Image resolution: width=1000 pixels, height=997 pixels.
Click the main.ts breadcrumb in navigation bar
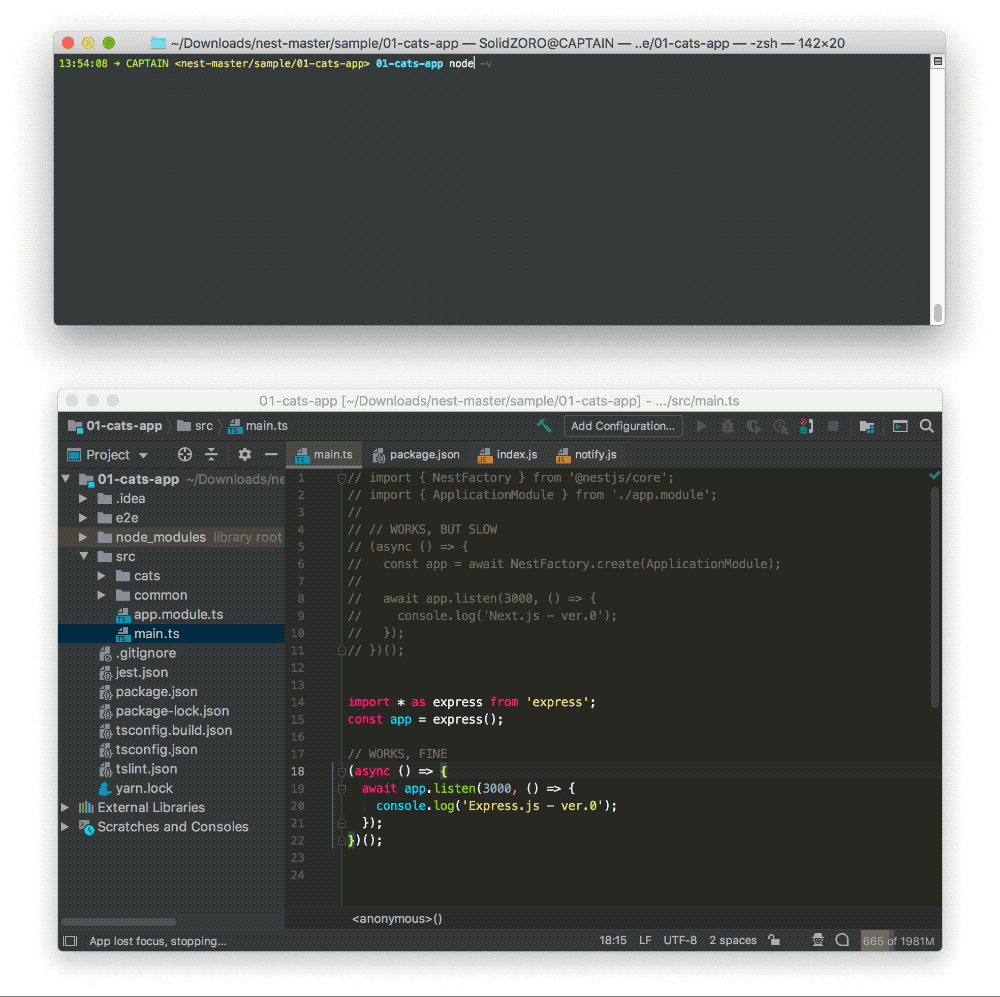tap(258, 425)
